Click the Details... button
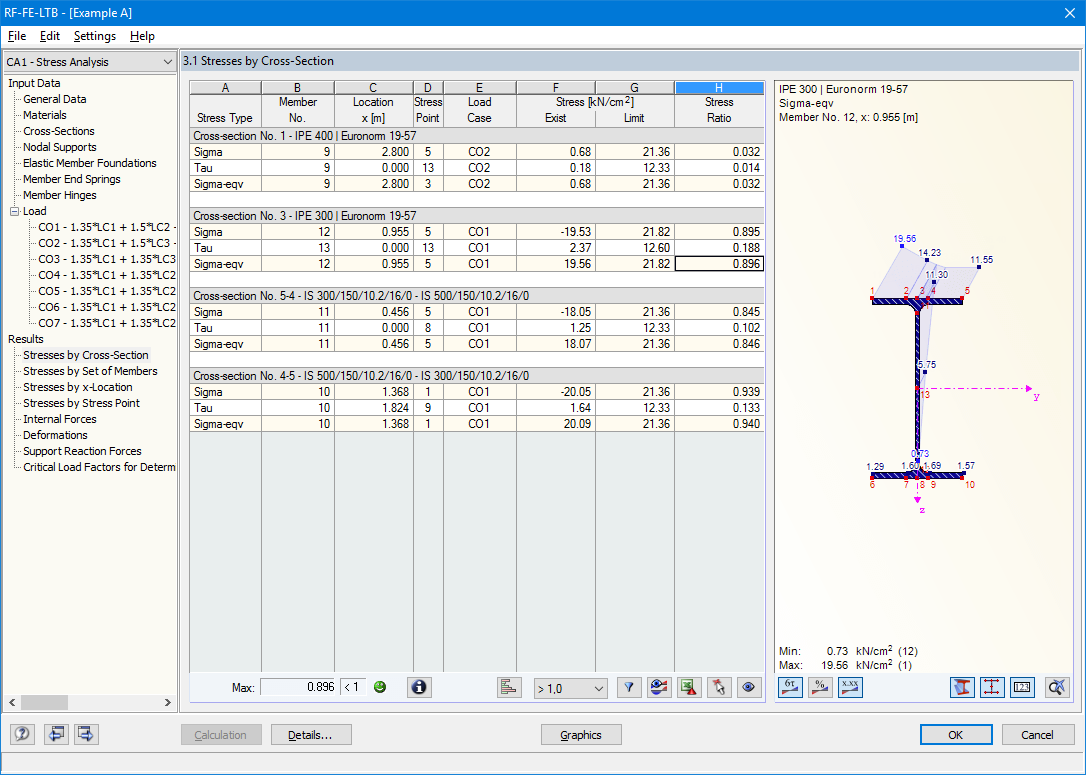The width and height of the screenshot is (1086, 775). 311,735
